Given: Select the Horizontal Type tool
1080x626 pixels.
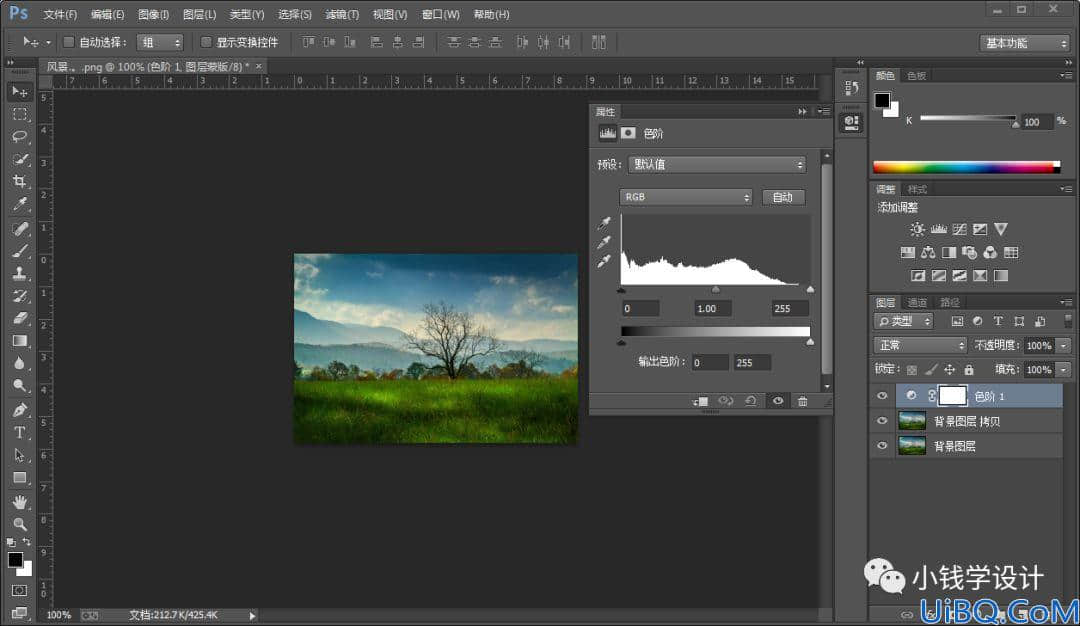Looking at the screenshot, I should point(20,432).
